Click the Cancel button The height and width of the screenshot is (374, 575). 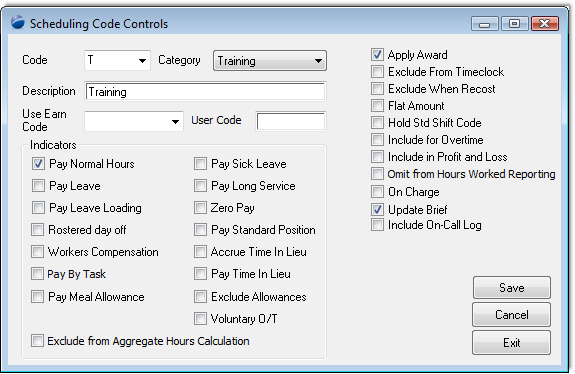pyautogui.click(x=512, y=315)
